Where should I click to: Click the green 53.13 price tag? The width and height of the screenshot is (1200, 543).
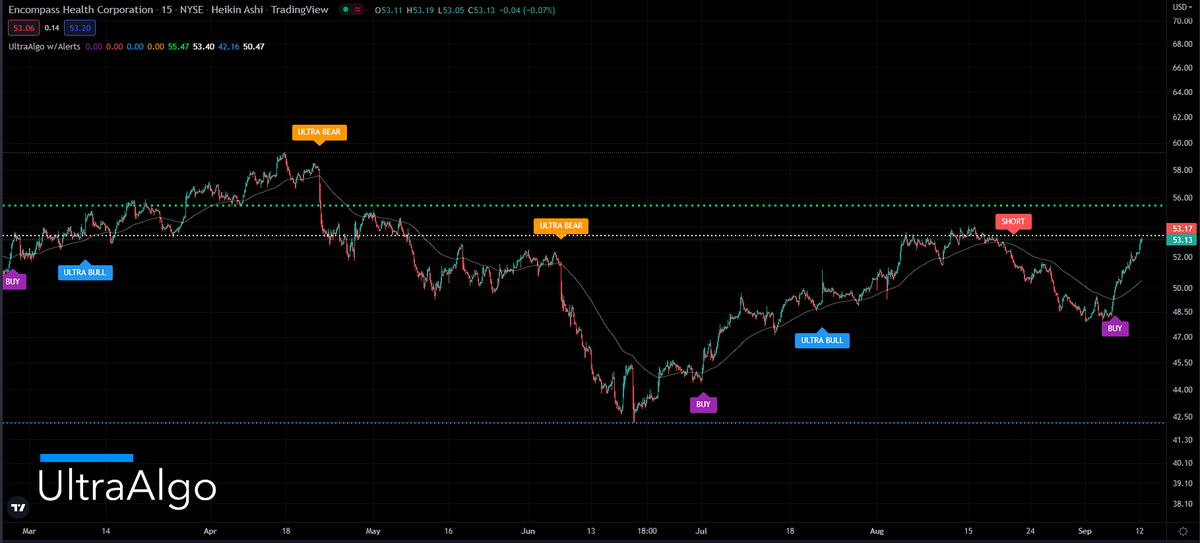[1182, 240]
